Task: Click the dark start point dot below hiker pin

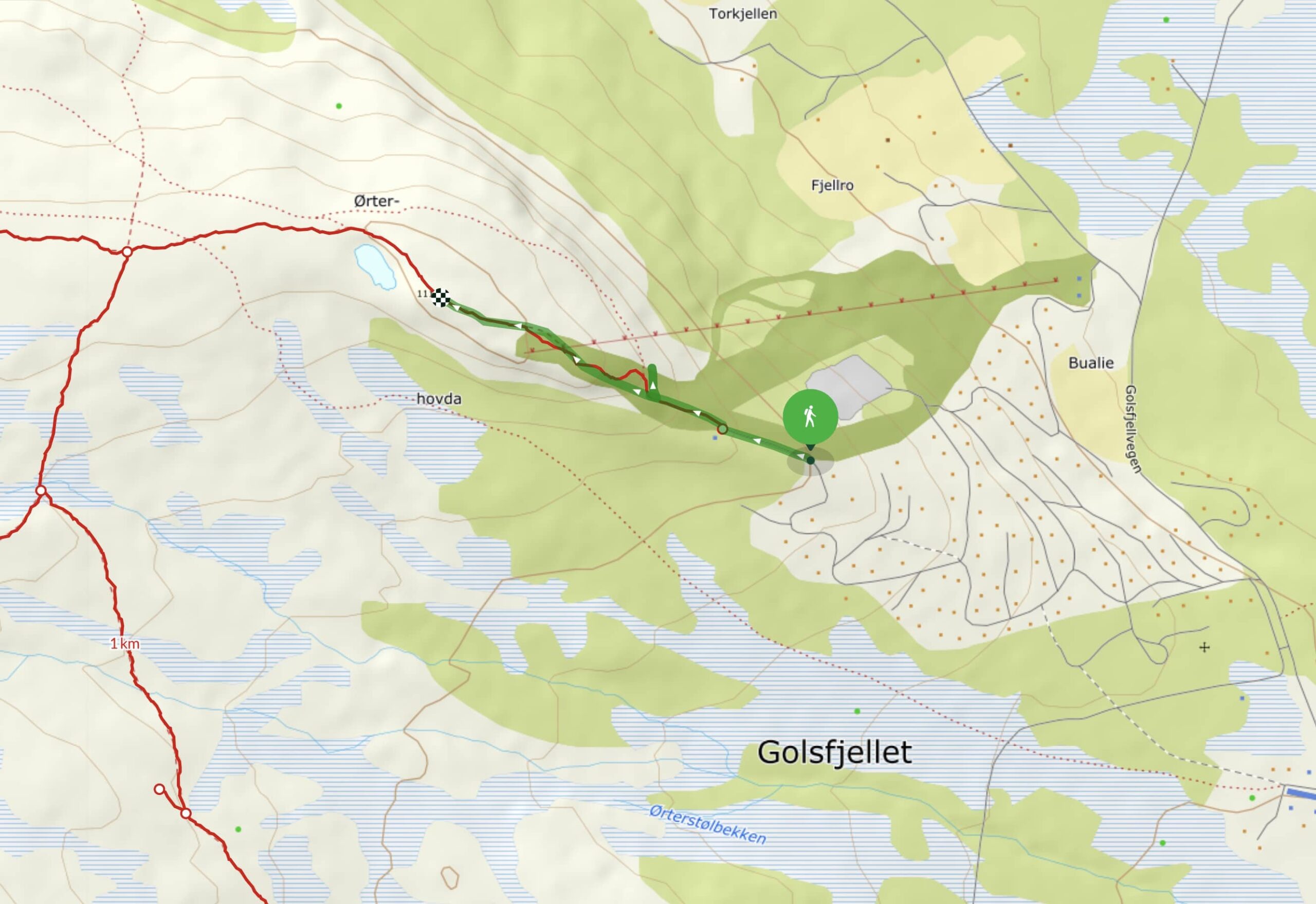Action: [810, 461]
